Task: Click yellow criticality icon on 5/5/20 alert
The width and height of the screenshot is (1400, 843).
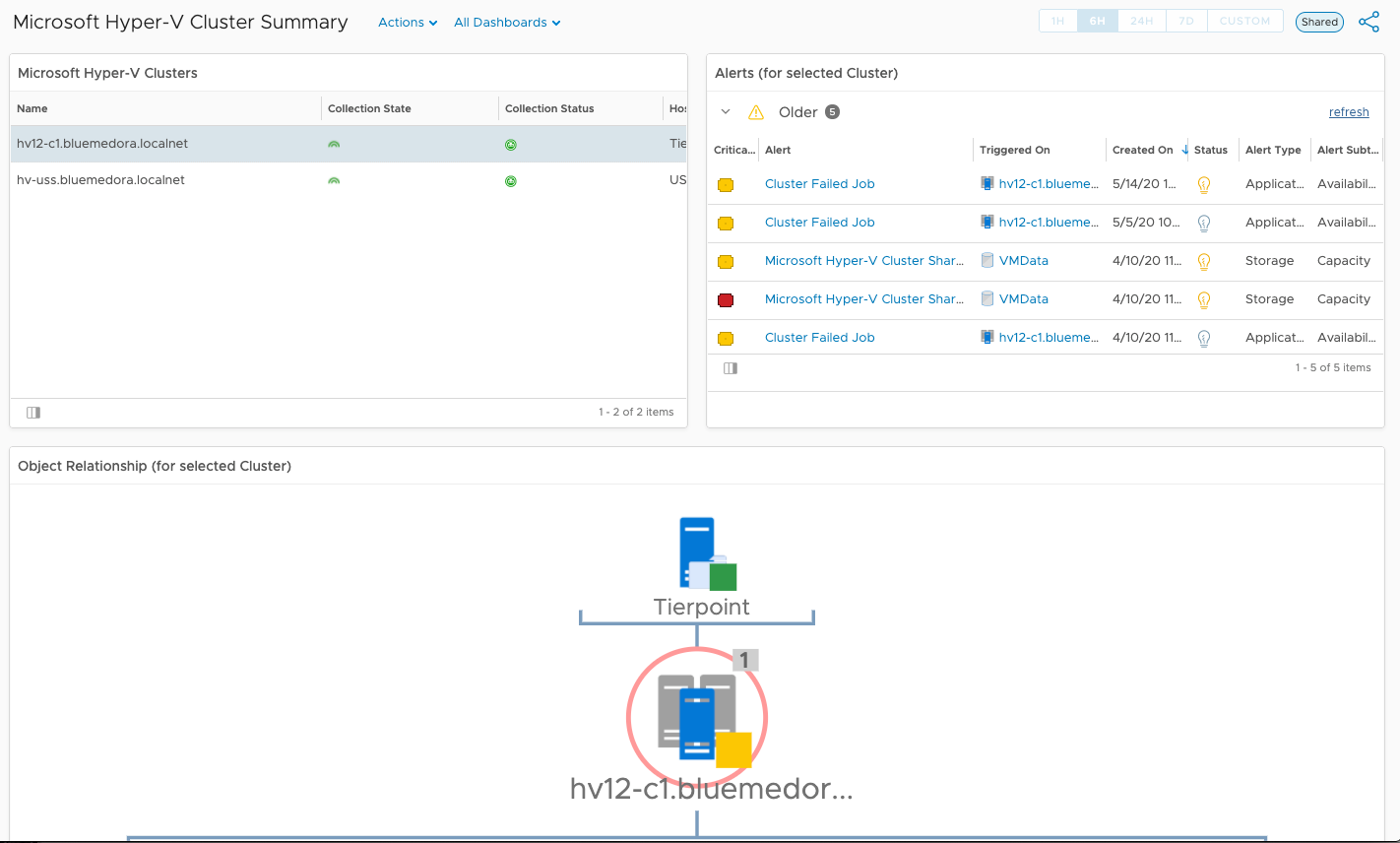Action: 726,224
